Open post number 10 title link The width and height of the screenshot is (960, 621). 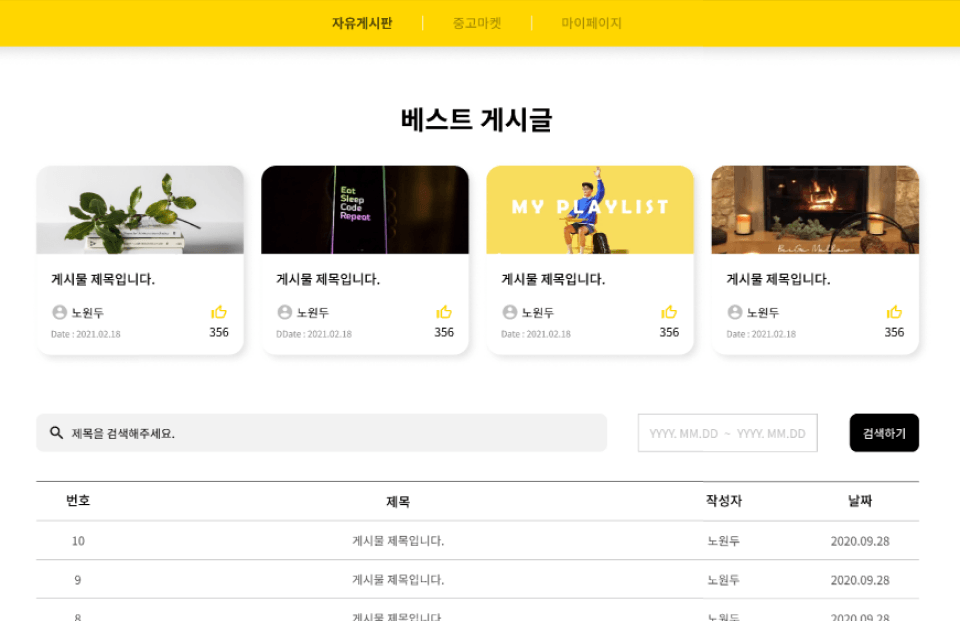(398, 541)
